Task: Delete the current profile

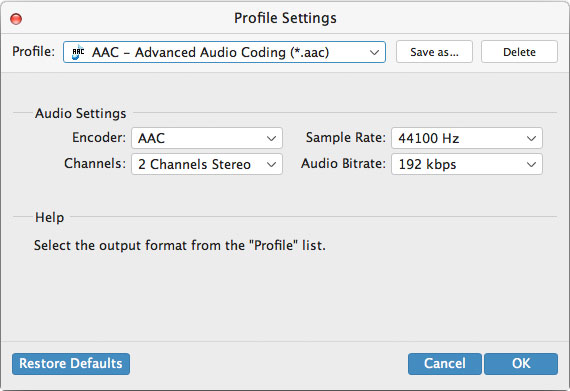Action: pyautogui.click(x=519, y=52)
